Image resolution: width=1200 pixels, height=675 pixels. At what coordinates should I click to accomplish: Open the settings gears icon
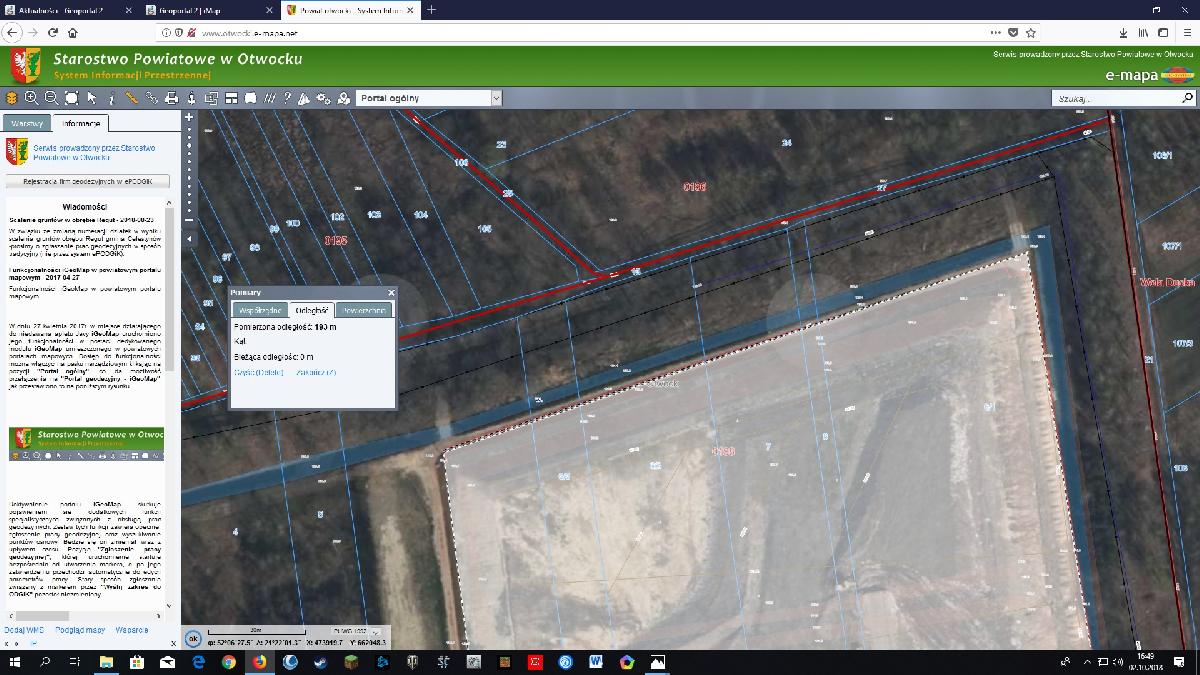point(323,98)
